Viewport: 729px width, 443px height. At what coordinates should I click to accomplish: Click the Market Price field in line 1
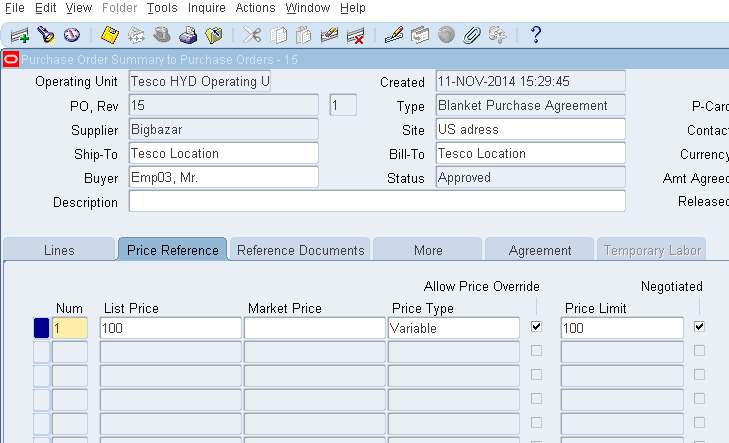point(313,328)
